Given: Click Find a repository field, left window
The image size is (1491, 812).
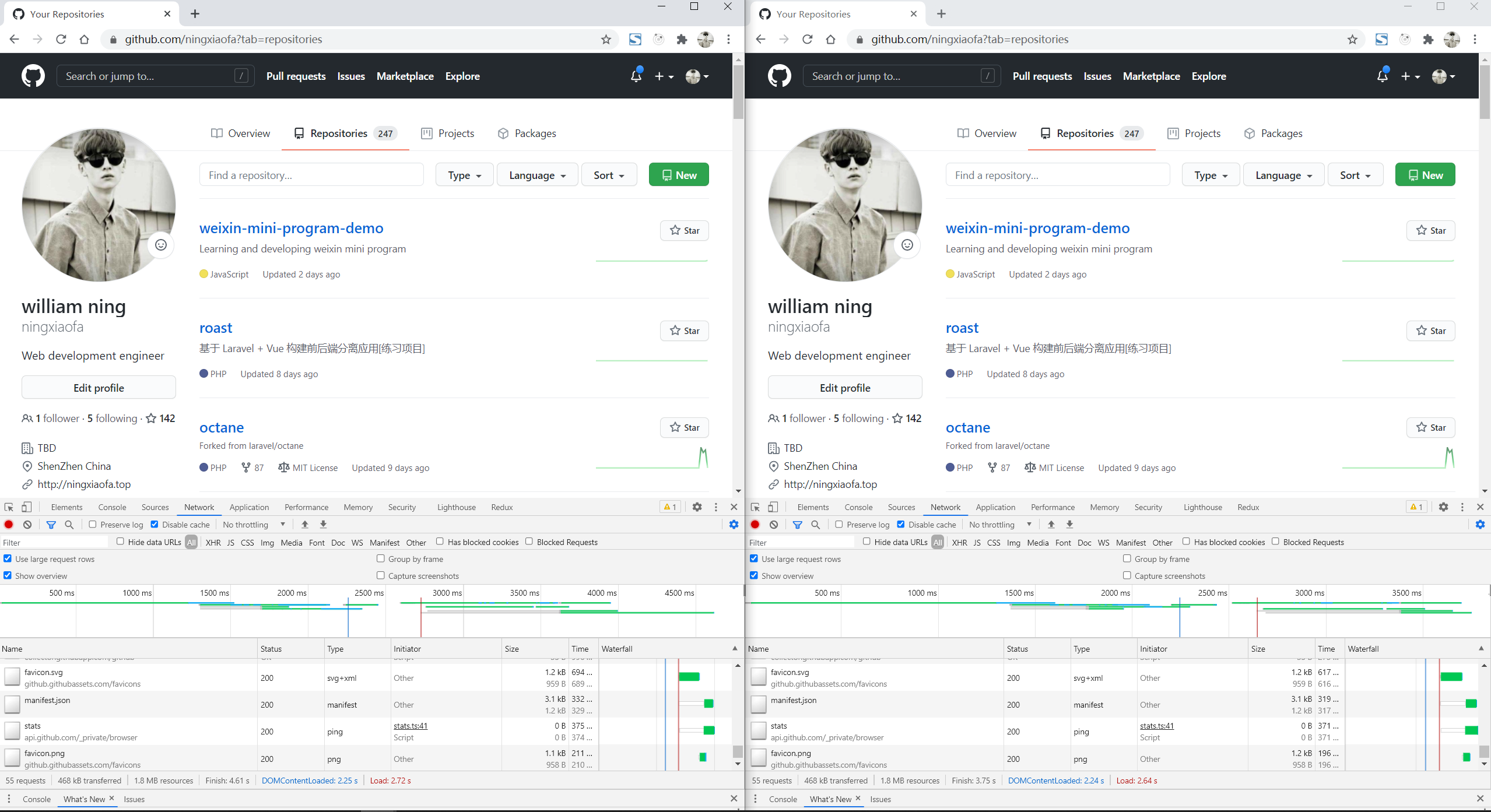Looking at the screenshot, I should [x=311, y=175].
